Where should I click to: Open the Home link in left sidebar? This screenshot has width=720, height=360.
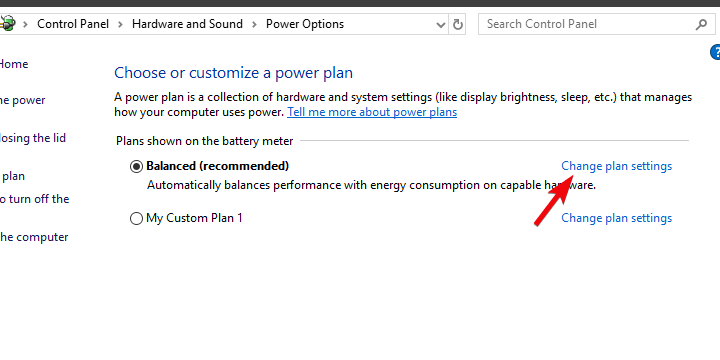click(13, 64)
